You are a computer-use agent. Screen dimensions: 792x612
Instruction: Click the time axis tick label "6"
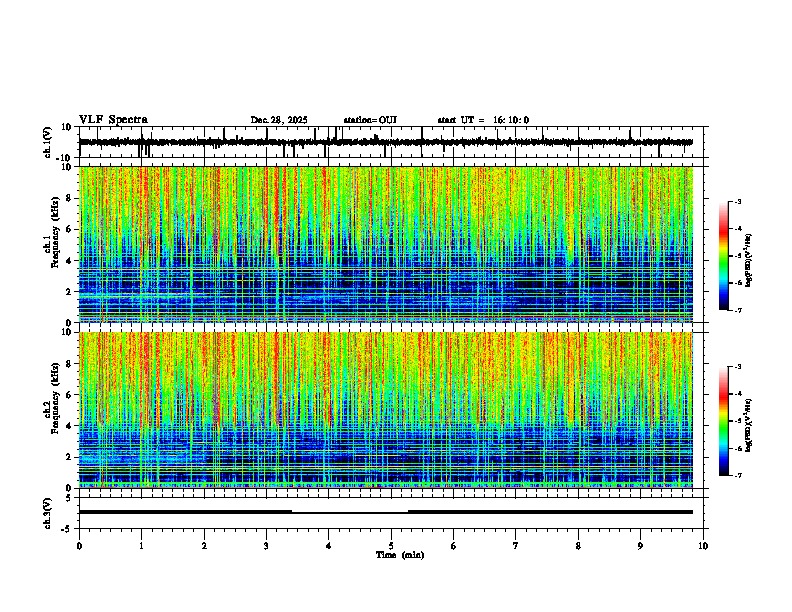pyautogui.click(x=454, y=546)
